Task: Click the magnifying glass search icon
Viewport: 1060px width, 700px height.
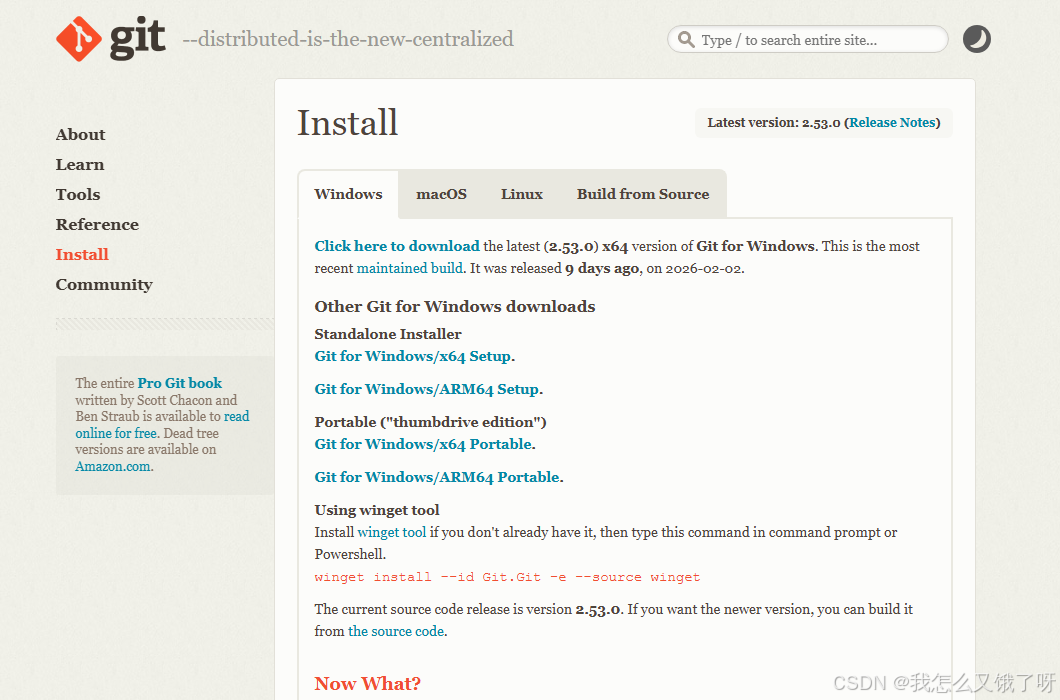Action: 685,39
